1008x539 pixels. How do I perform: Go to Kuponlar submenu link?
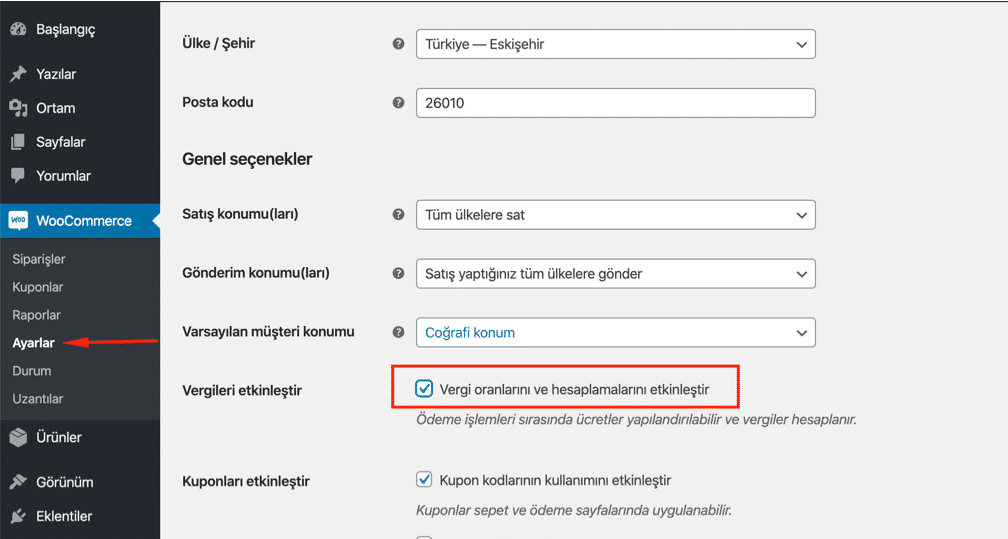click(37, 287)
